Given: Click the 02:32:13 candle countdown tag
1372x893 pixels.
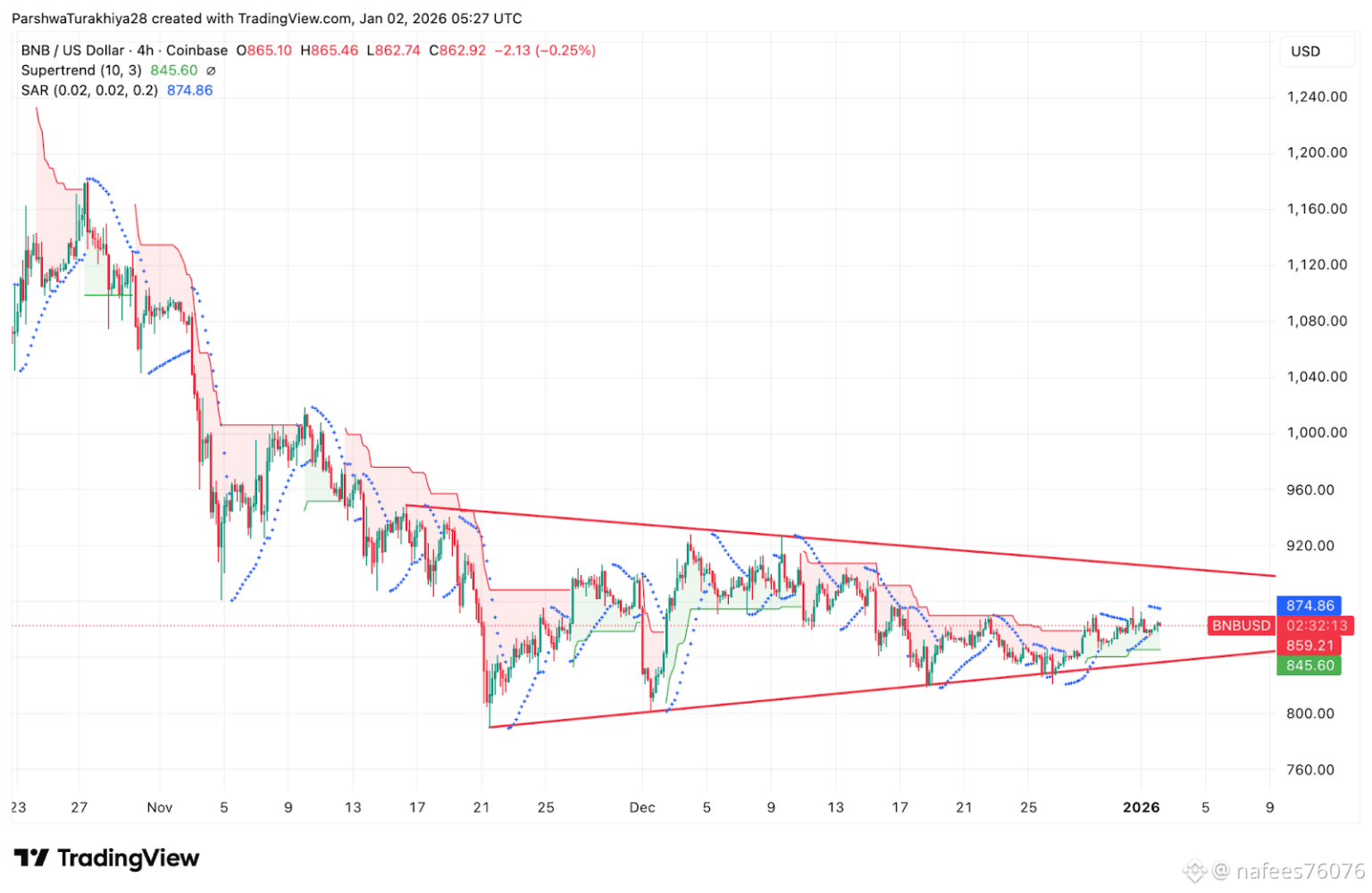Looking at the screenshot, I should 1315,626.
